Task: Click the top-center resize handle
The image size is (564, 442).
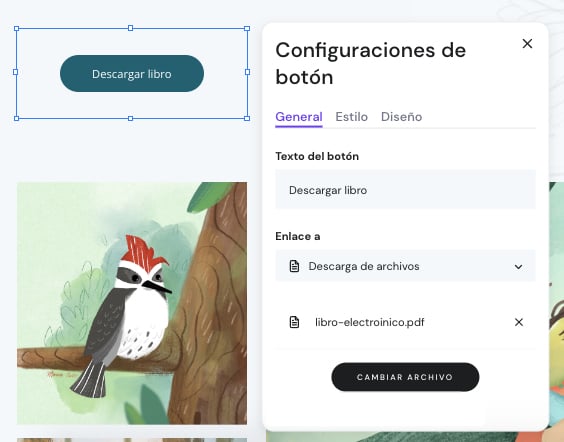Action: coord(131,28)
